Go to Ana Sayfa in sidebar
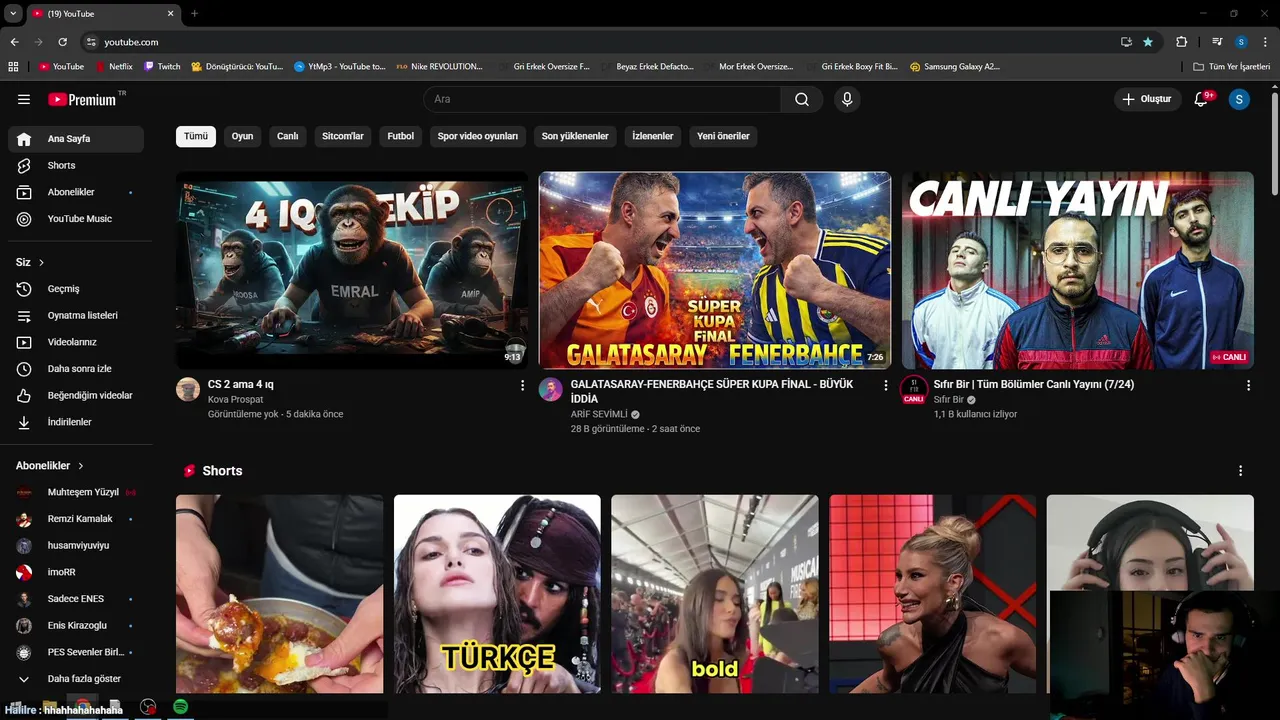 [76, 139]
